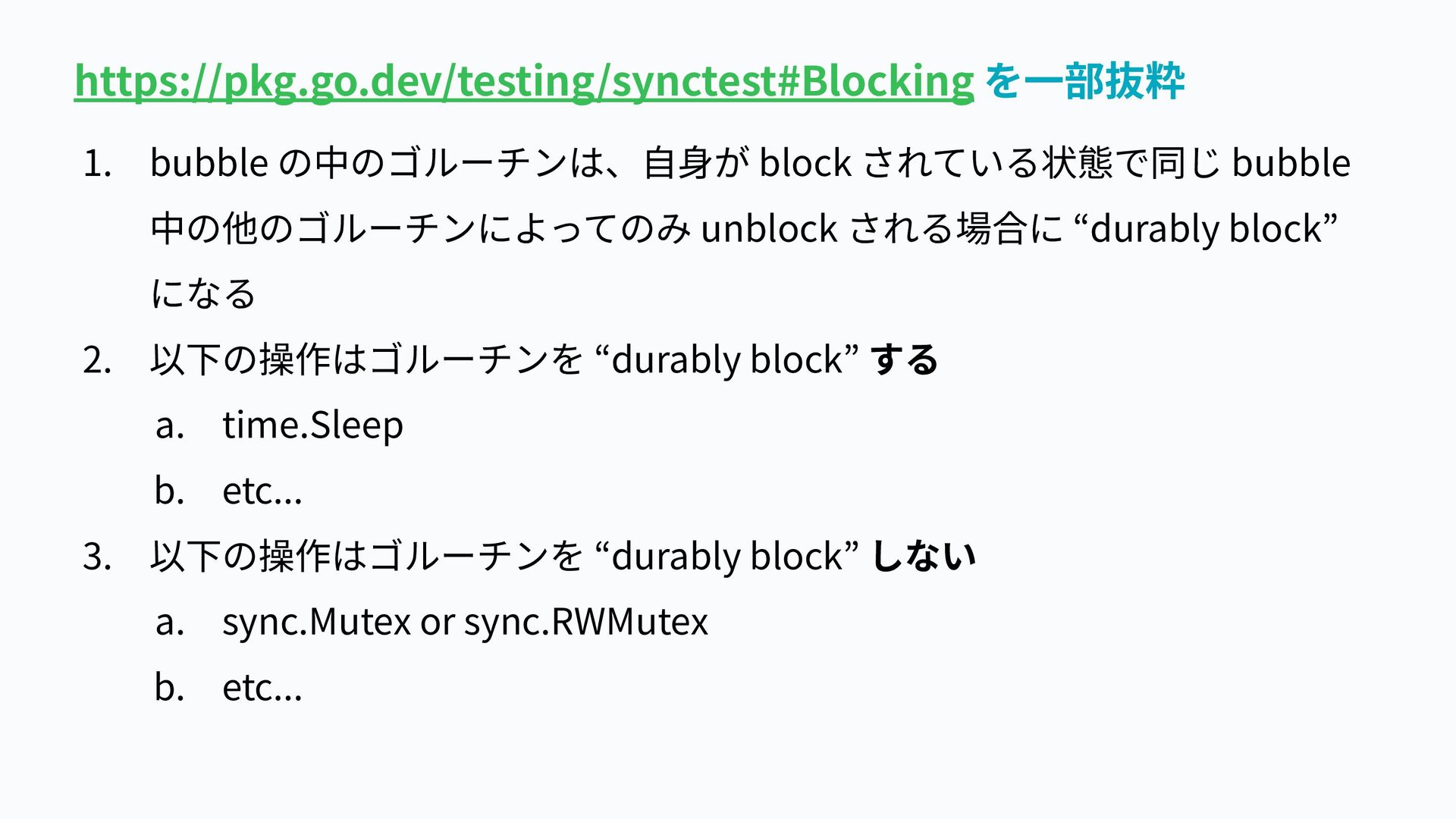Image resolution: width=1456 pixels, height=819 pixels.
Task: Click the "durably block" phrase in item 3
Action: (x=728, y=556)
